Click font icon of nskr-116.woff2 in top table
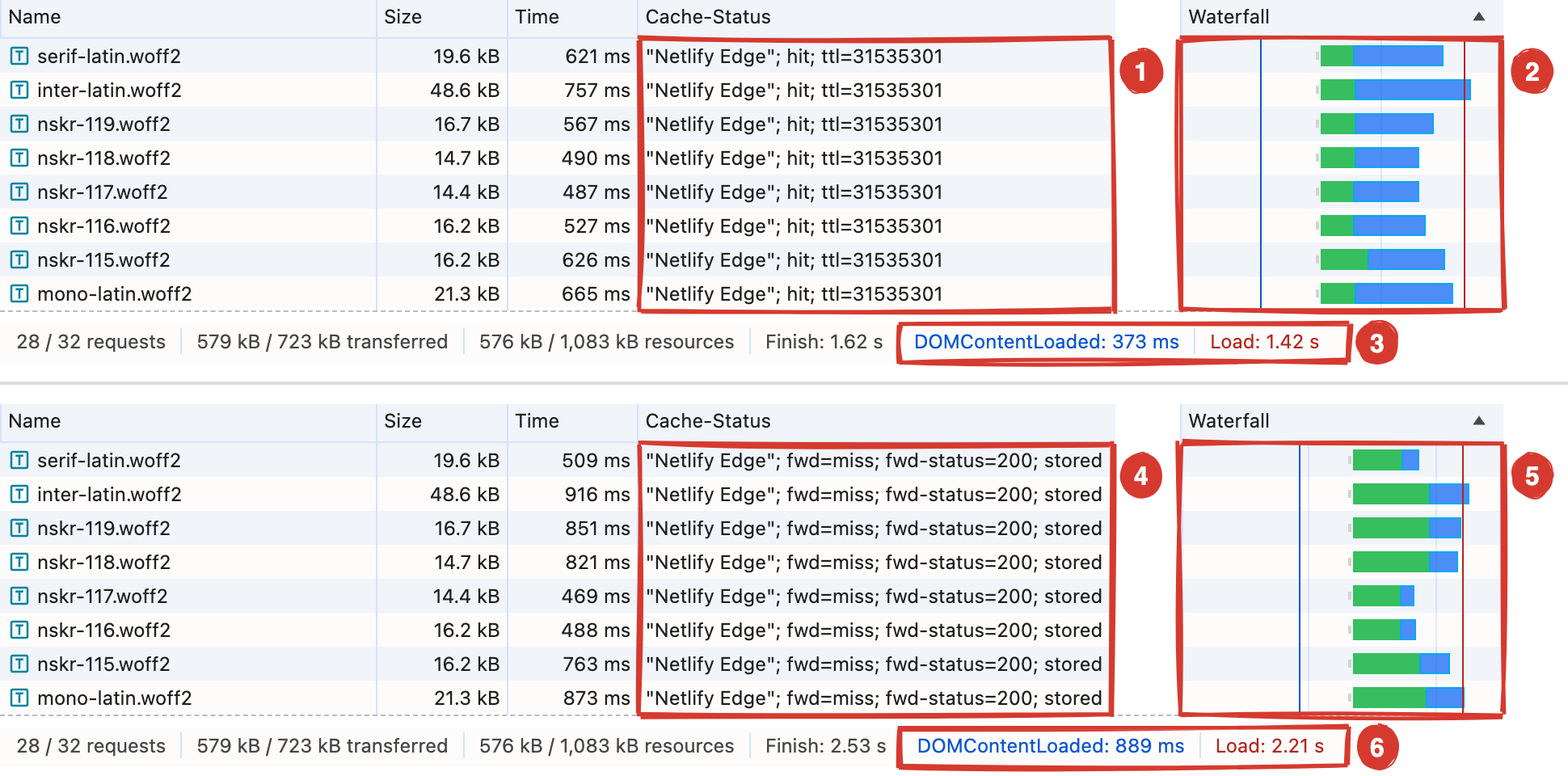 [19, 226]
